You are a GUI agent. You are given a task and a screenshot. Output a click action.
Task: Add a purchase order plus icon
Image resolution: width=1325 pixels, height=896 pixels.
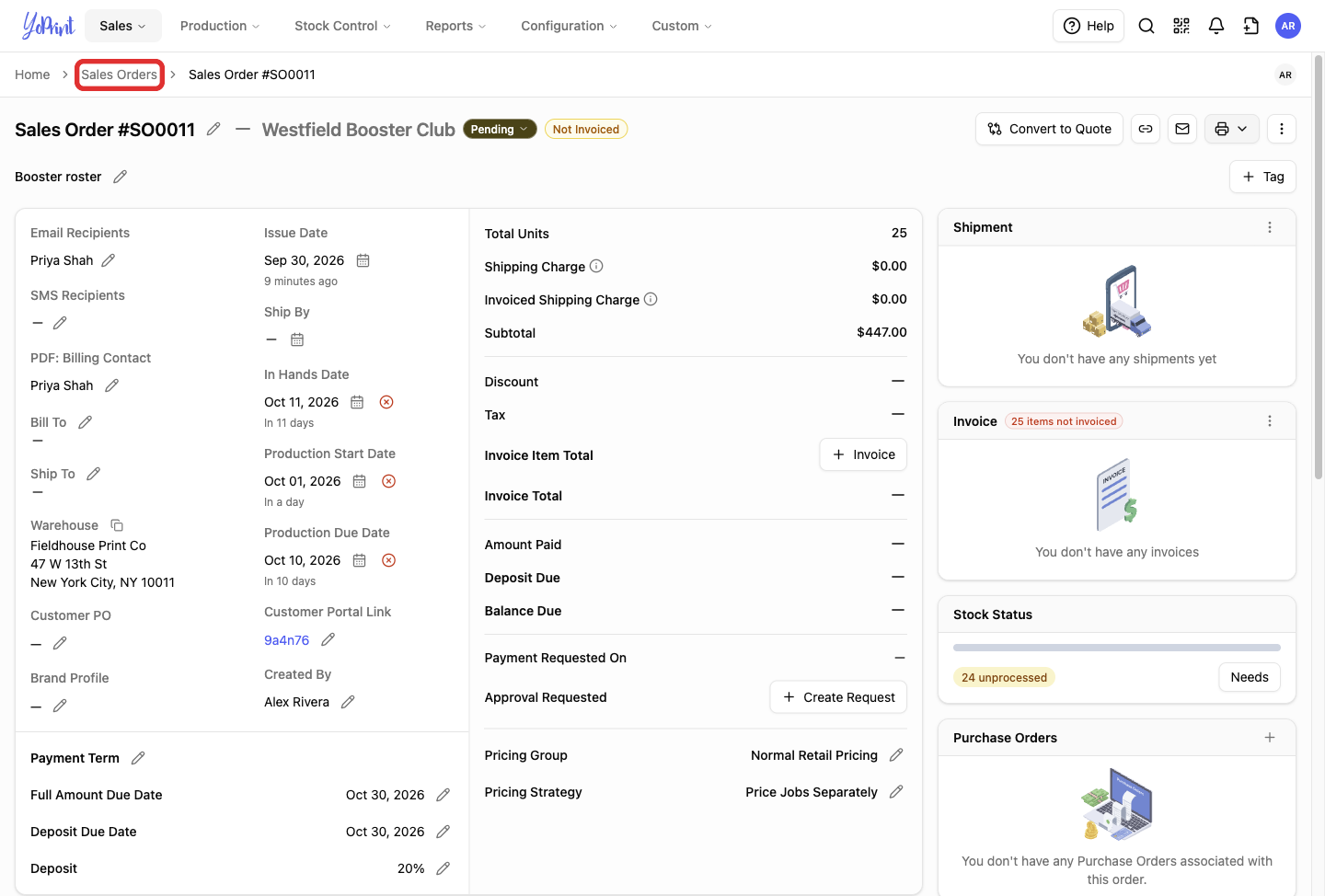[1270, 738]
